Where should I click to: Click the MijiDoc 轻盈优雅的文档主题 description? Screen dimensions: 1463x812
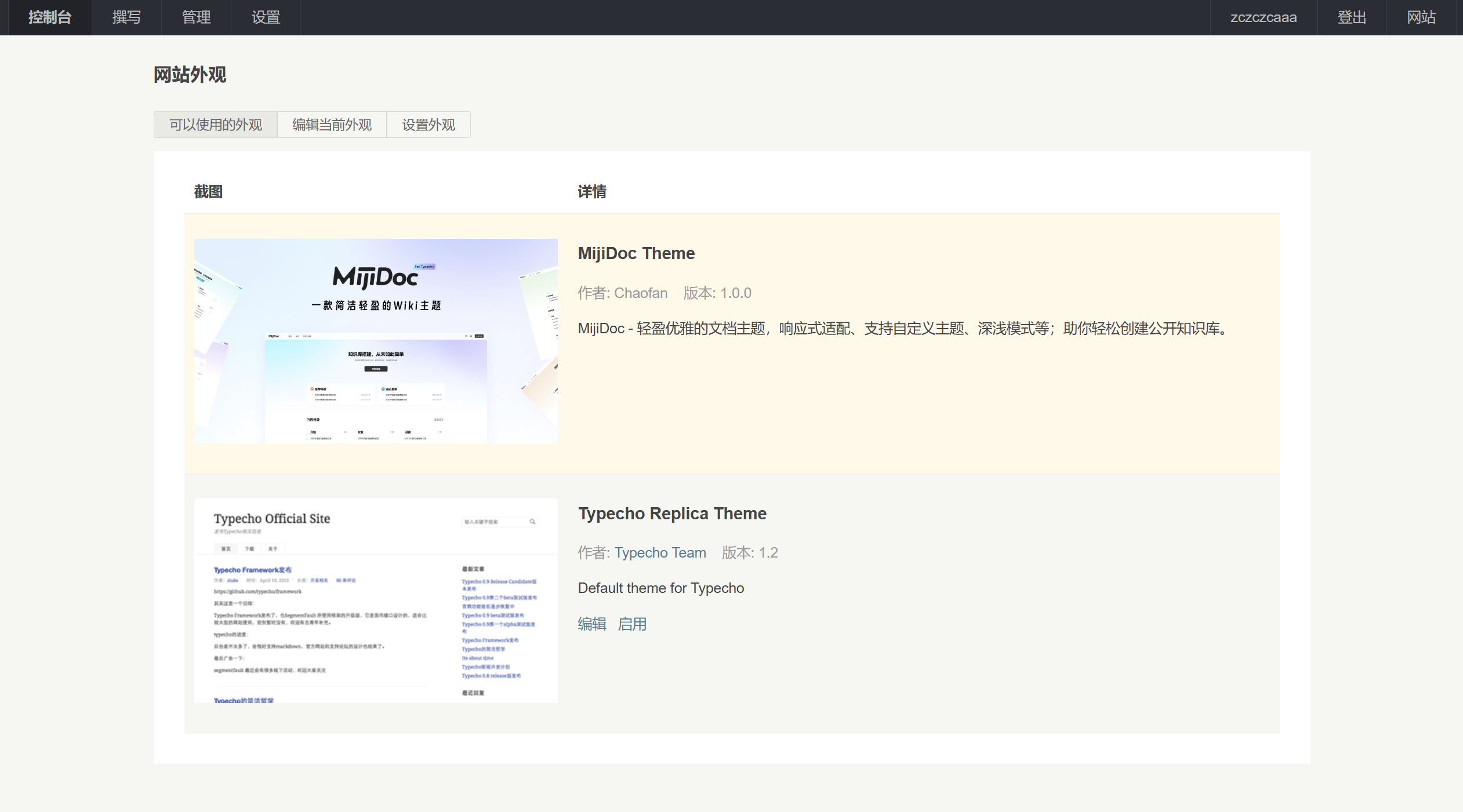(x=903, y=329)
